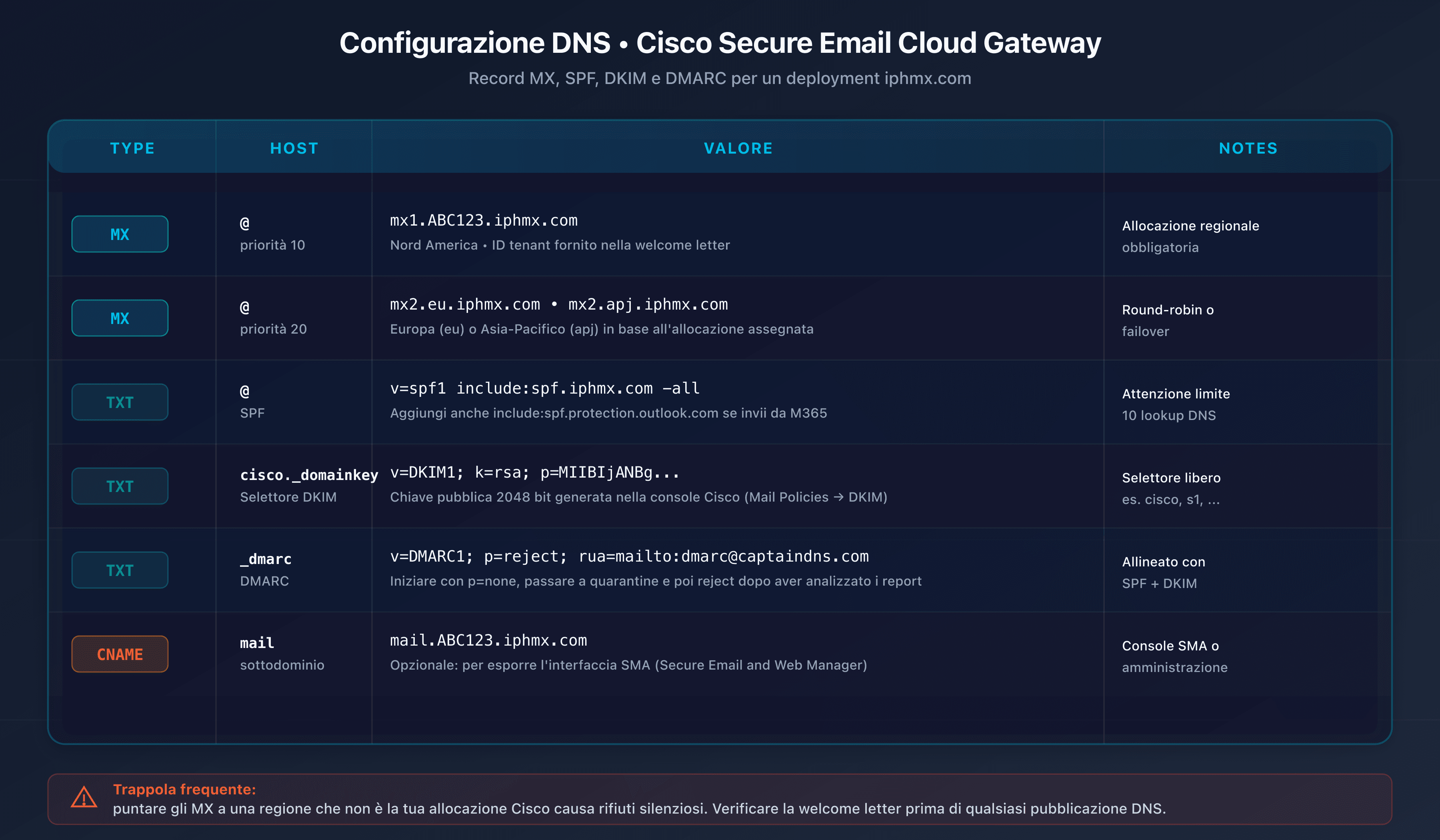Click the HOST column header

294,148
